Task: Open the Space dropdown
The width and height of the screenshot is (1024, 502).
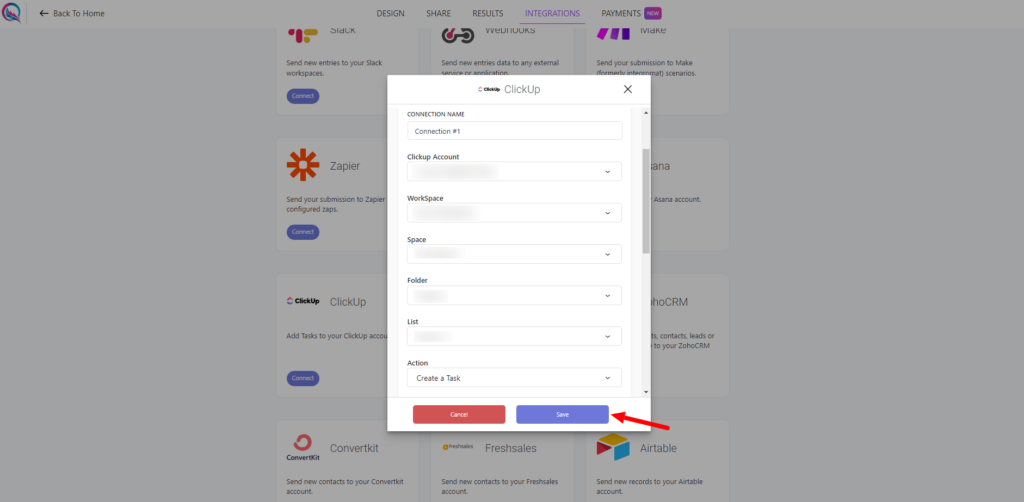Action: click(515, 254)
